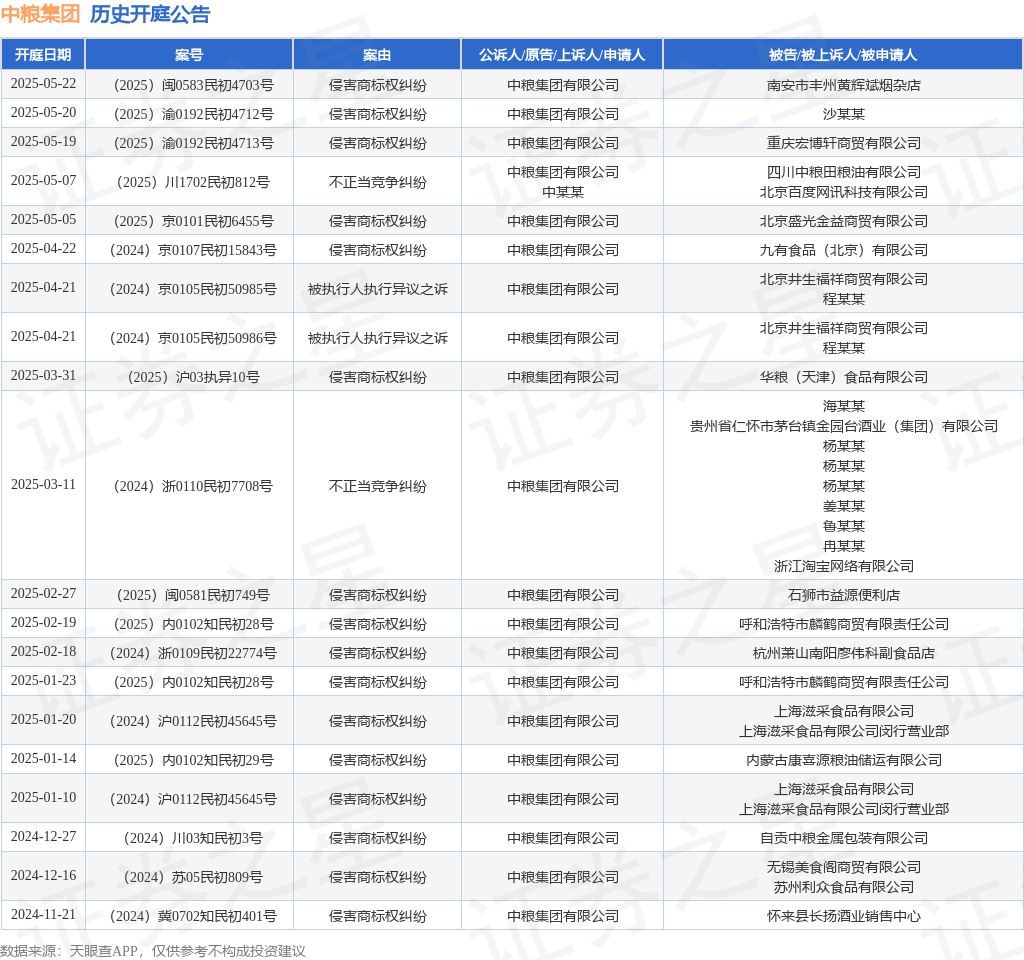Select date cell 2025-01-23

pos(43,680)
